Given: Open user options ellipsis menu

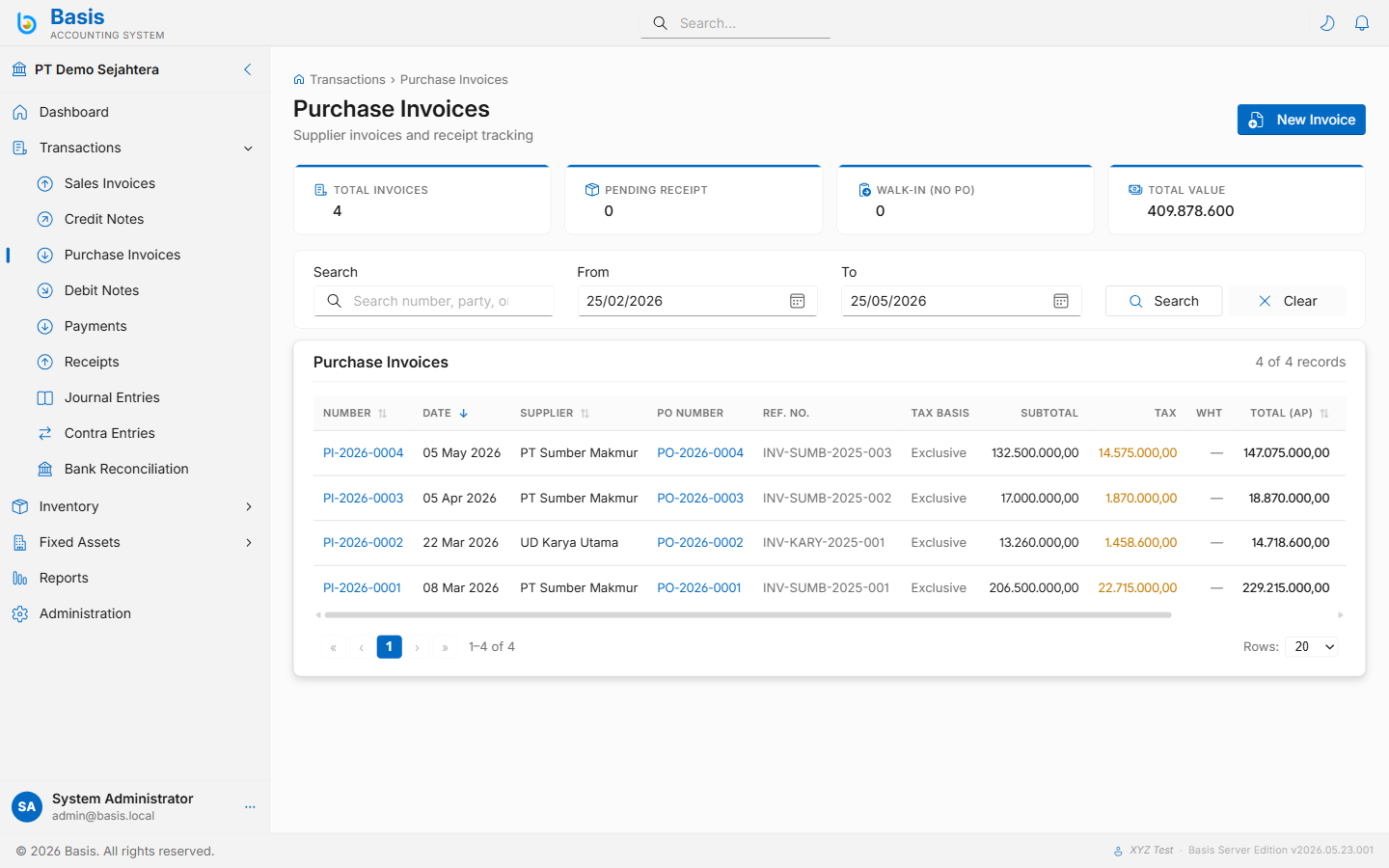Looking at the screenshot, I should tap(250, 806).
